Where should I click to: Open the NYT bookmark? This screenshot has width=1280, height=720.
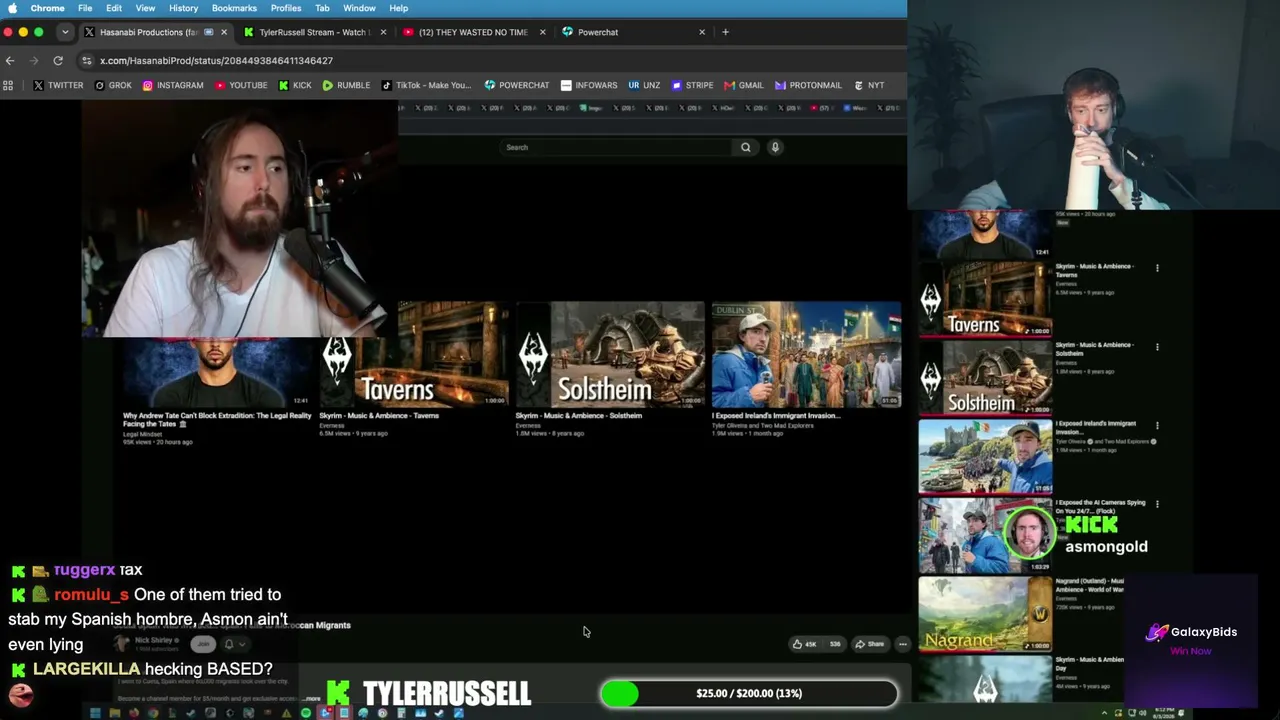pos(869,86)
